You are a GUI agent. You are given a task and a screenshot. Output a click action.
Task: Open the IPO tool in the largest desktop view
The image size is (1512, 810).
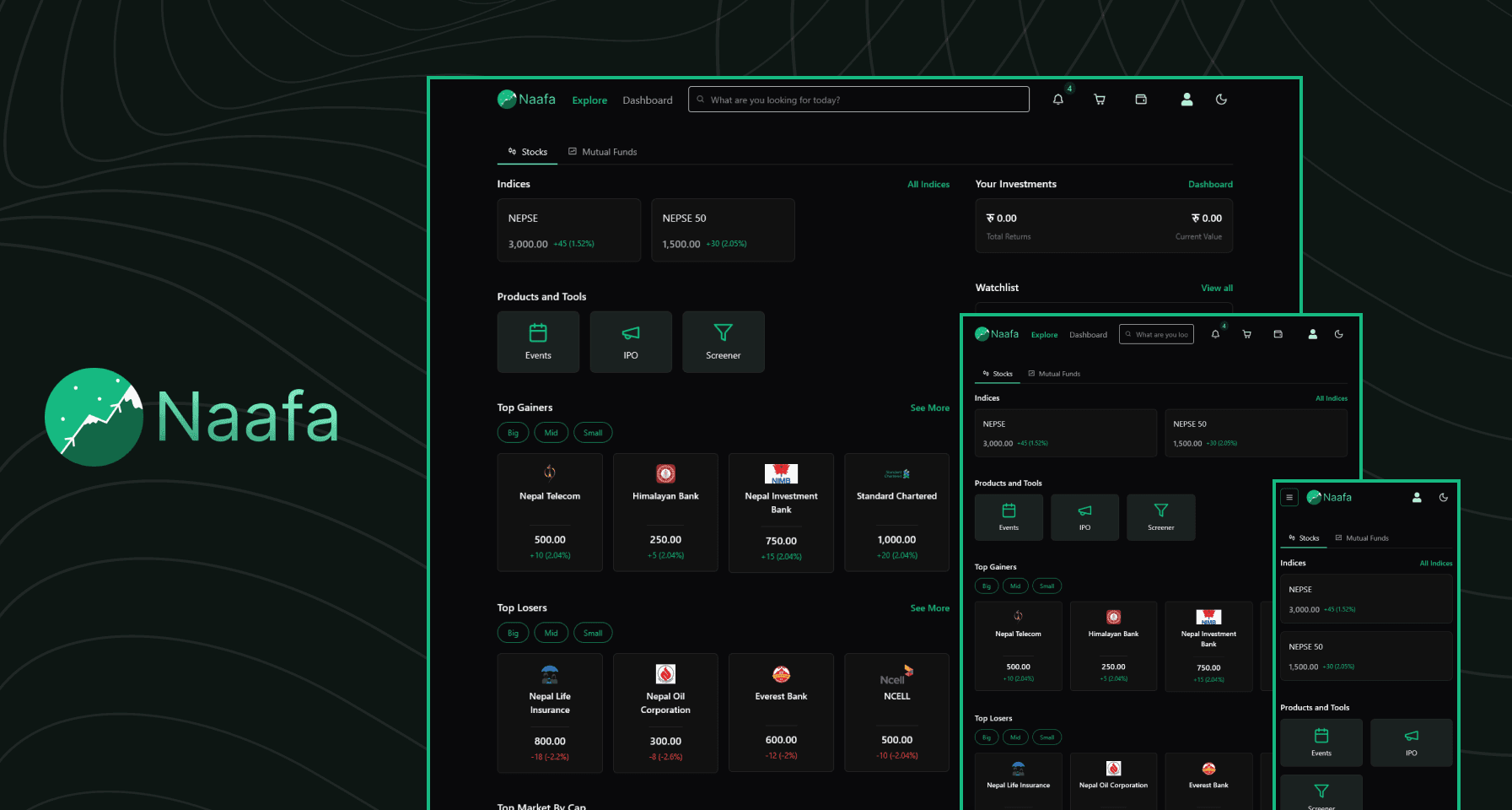631,342
